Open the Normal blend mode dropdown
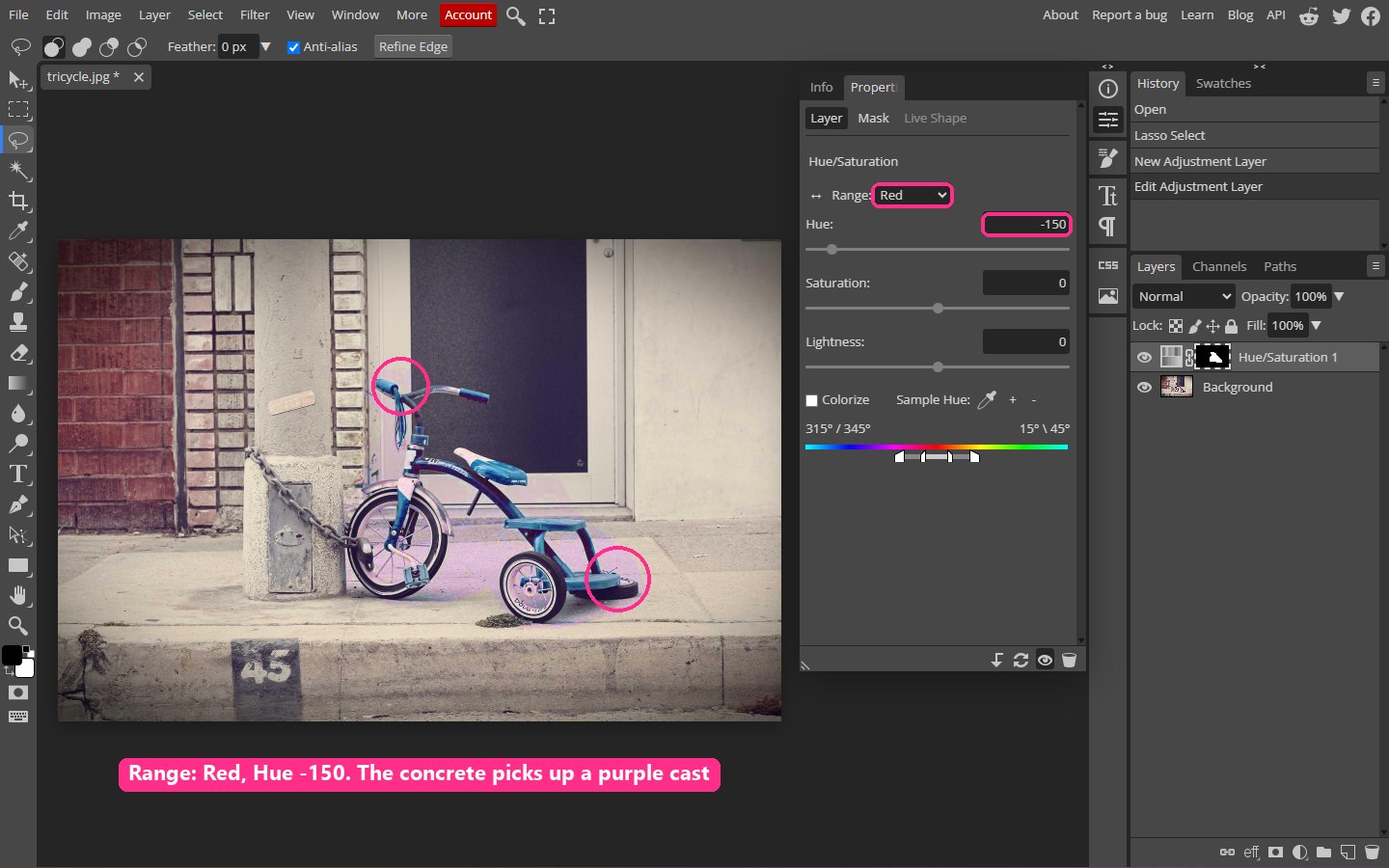 tap(1184, 296)
